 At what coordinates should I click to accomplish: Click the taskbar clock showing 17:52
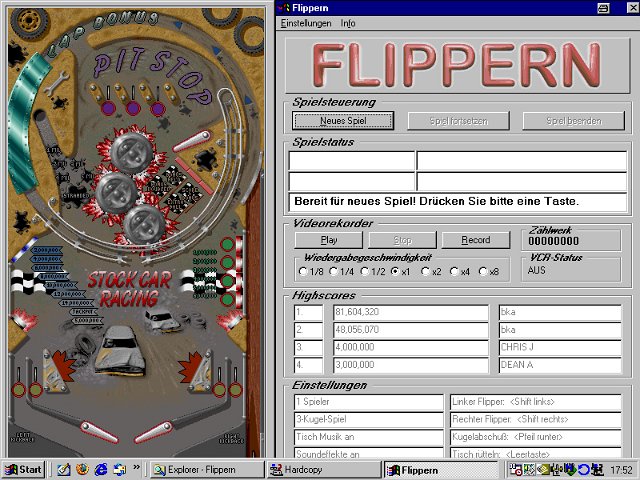click(622, 470)
